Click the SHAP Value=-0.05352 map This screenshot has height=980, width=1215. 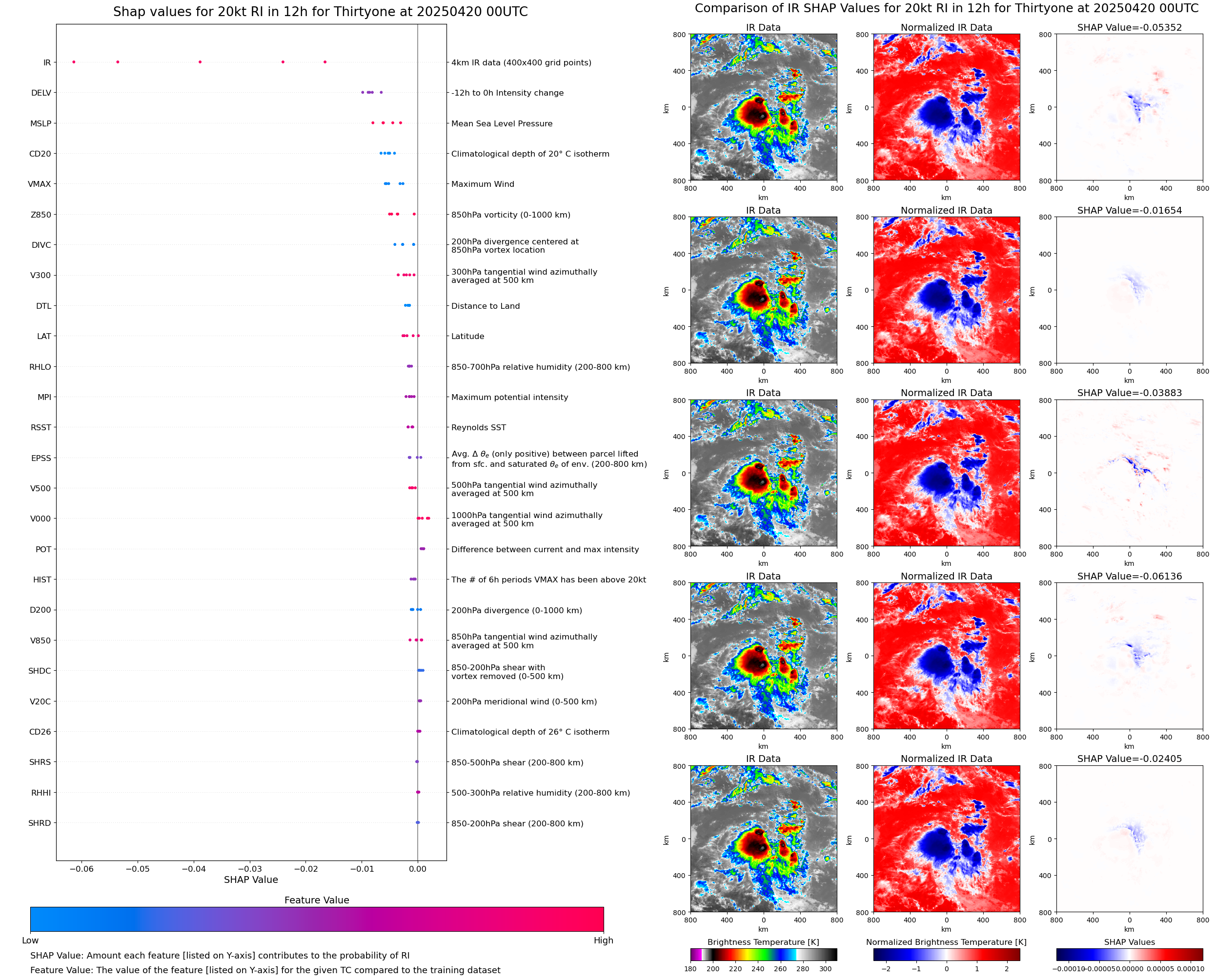pos(1129,107)
